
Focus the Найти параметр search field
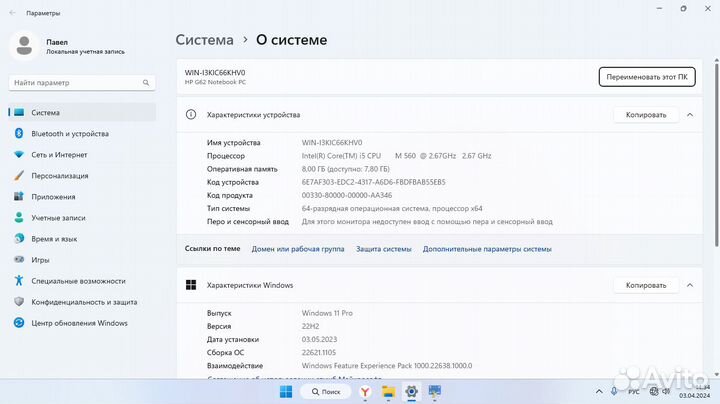[82, 83]
